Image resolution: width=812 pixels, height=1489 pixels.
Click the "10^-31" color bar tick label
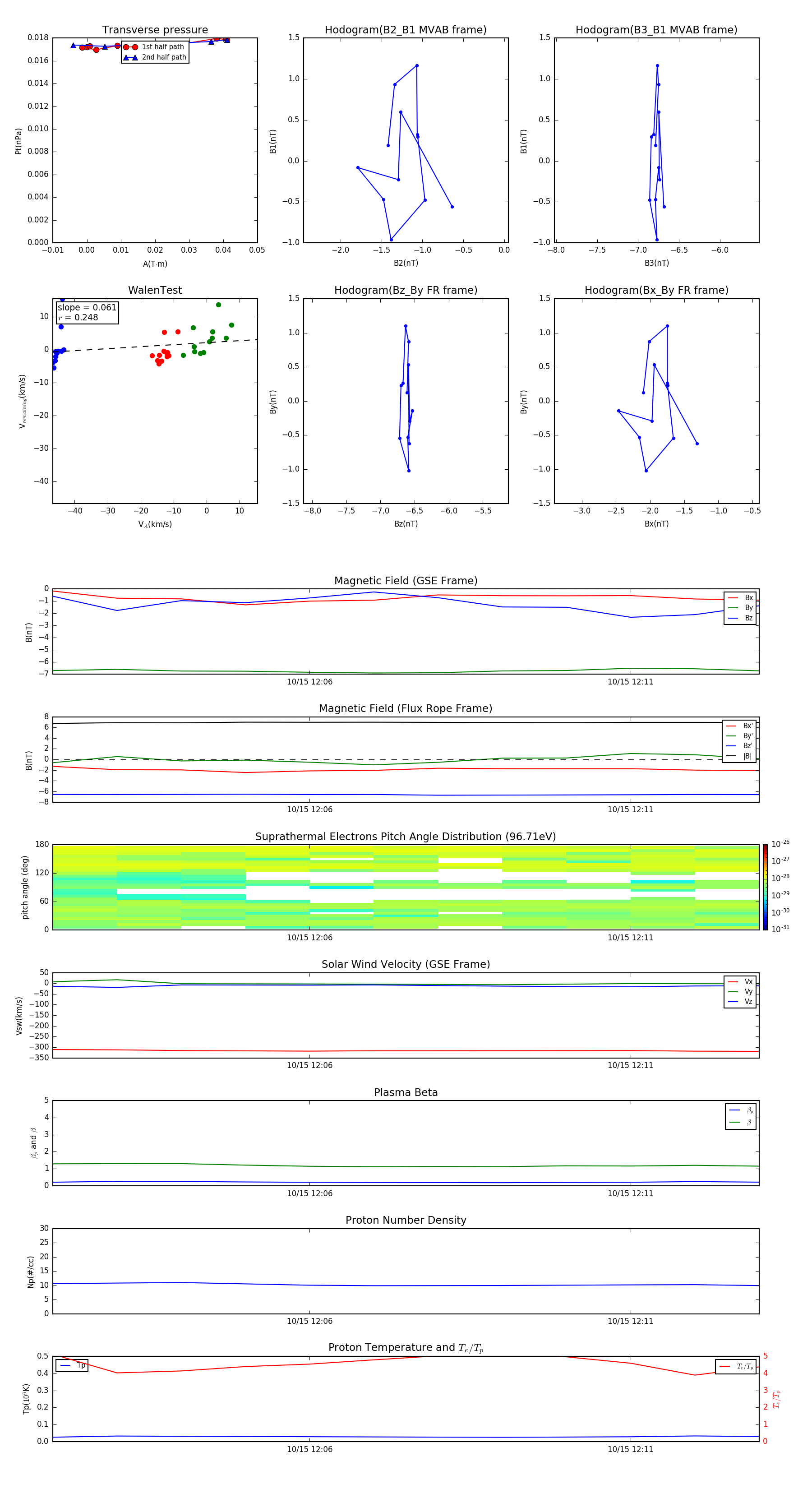click(780, 929)
